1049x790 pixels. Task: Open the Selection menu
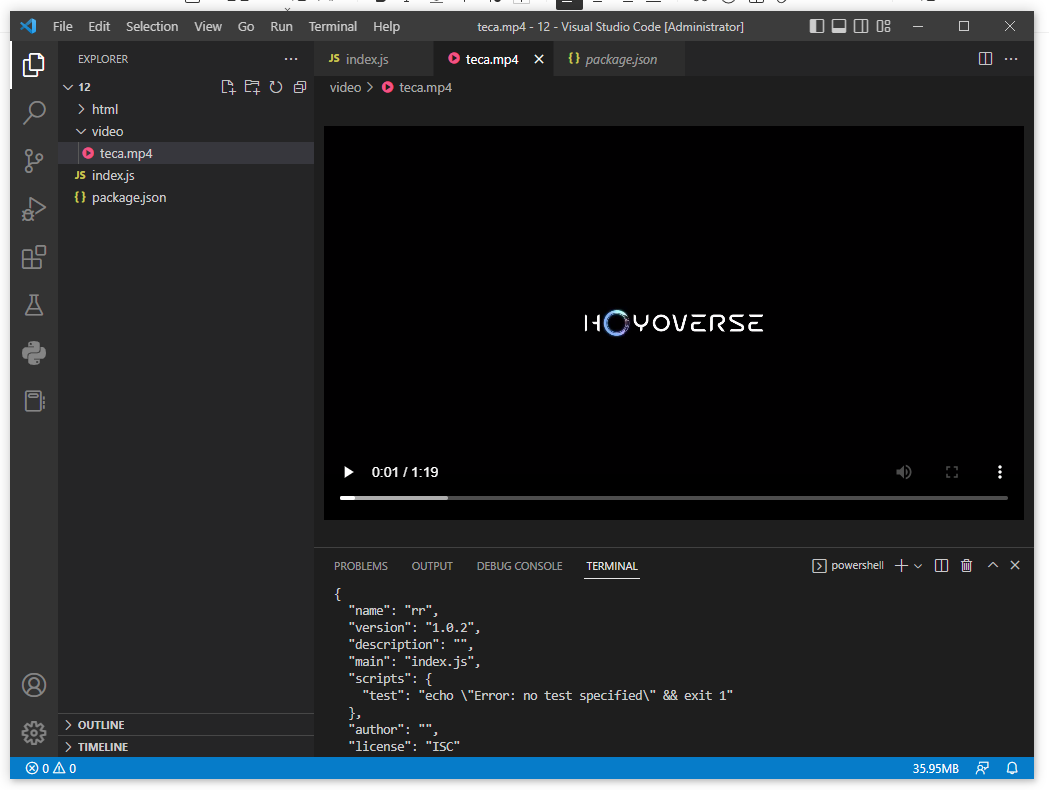(152, 26)
